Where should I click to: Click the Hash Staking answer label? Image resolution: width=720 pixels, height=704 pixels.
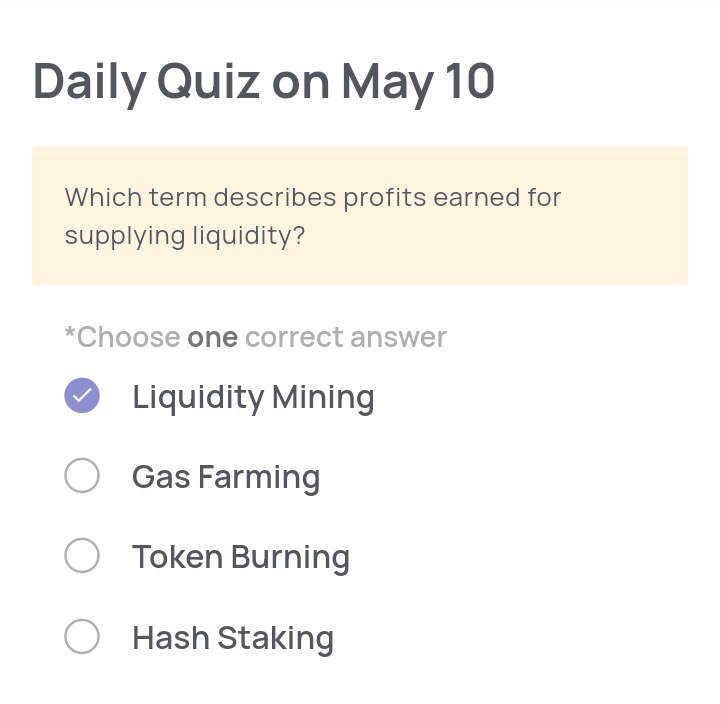point(233,638)
